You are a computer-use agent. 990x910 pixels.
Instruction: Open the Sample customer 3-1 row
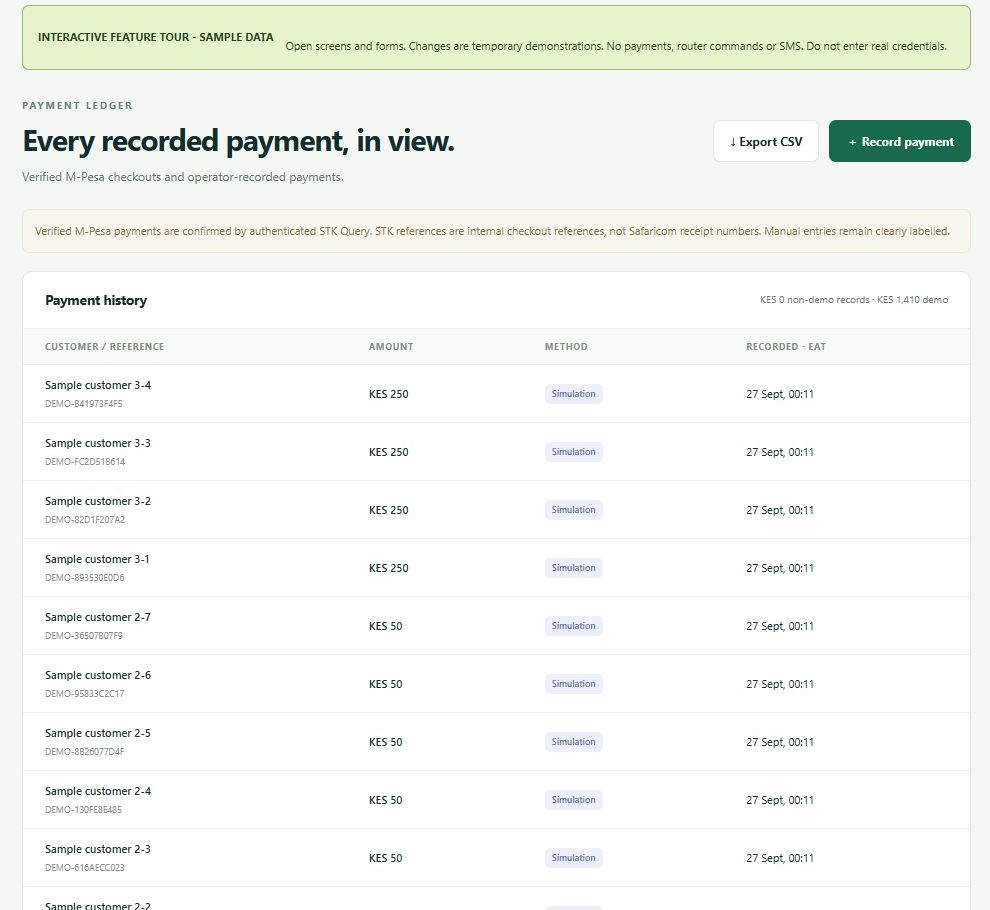[496, 568]
